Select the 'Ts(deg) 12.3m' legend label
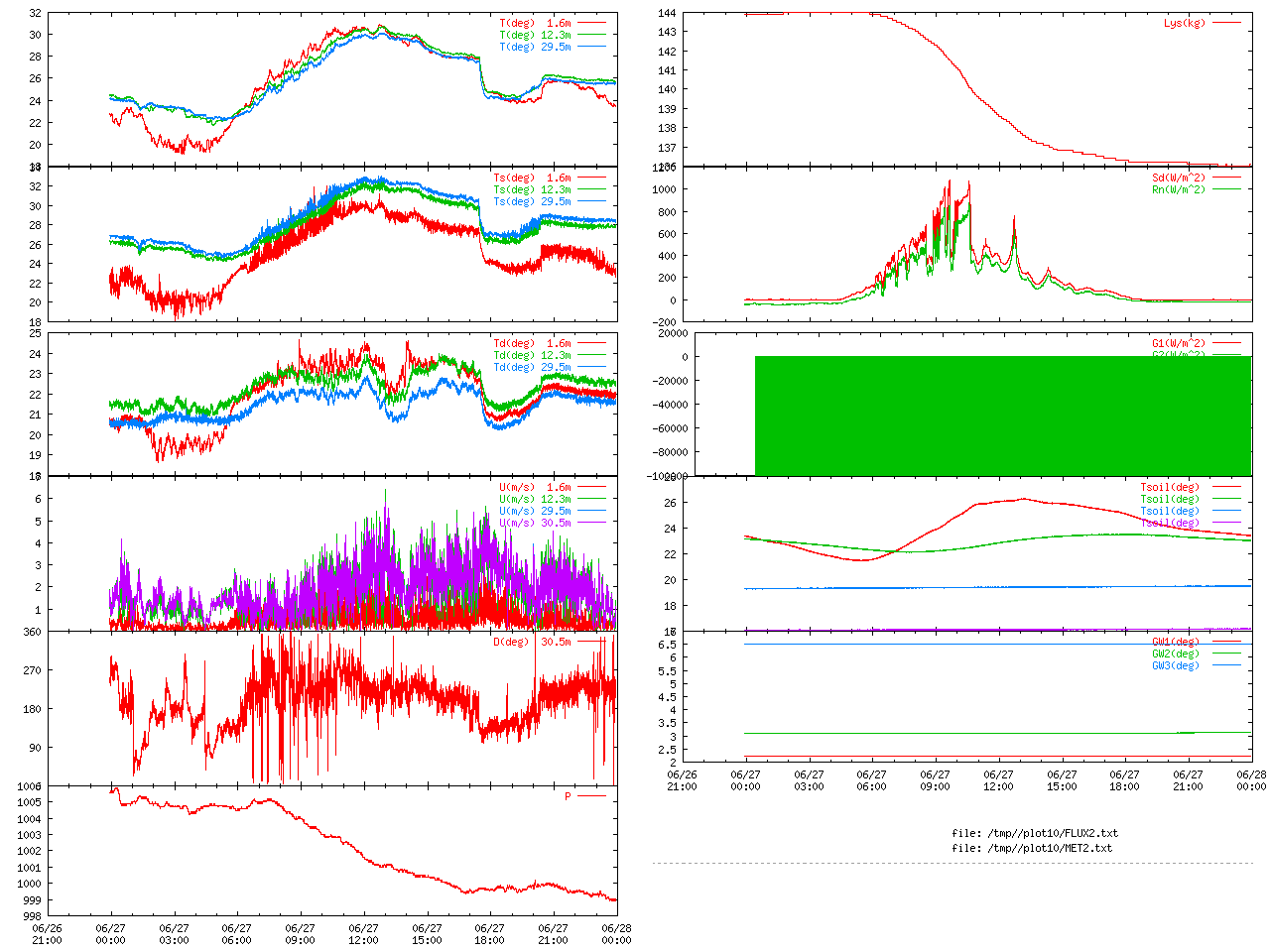 pos(532,190)
